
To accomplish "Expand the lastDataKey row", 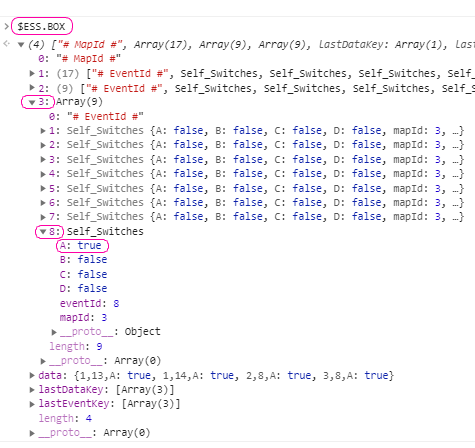I will tap(32, 390).
